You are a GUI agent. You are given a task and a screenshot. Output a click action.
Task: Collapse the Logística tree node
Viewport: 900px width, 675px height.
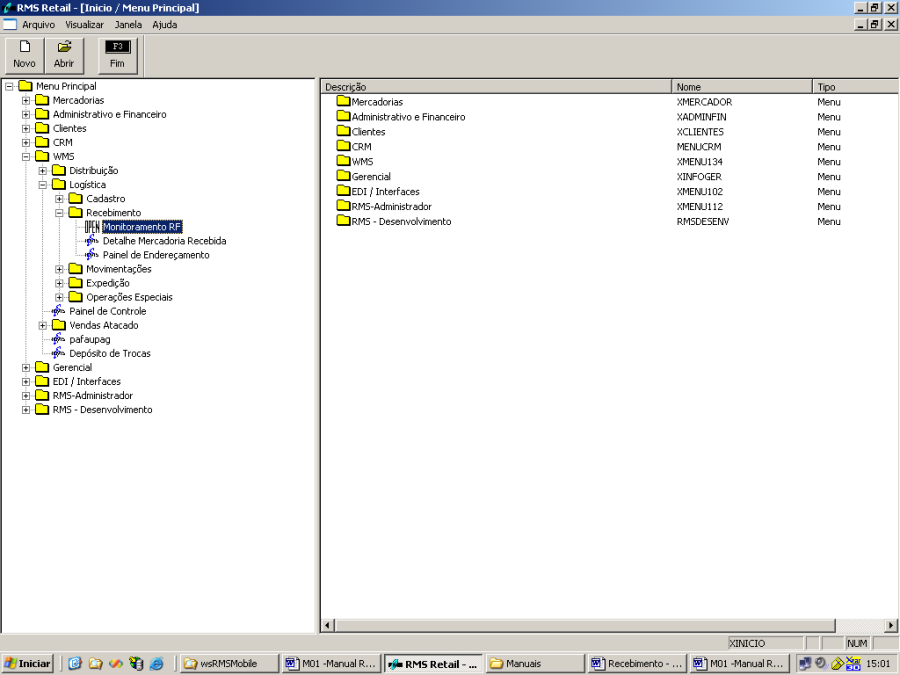click(x=42, y=185)
